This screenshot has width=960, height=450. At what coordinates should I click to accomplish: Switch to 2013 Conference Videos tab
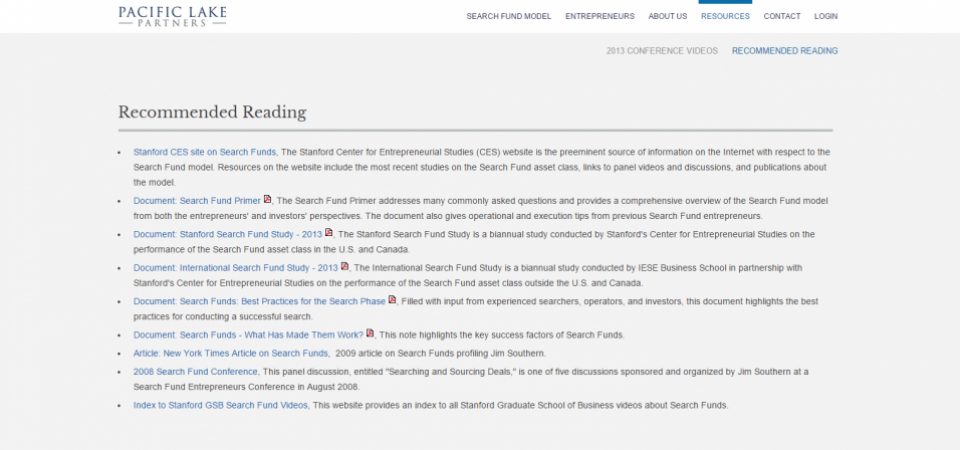[662, 51]
